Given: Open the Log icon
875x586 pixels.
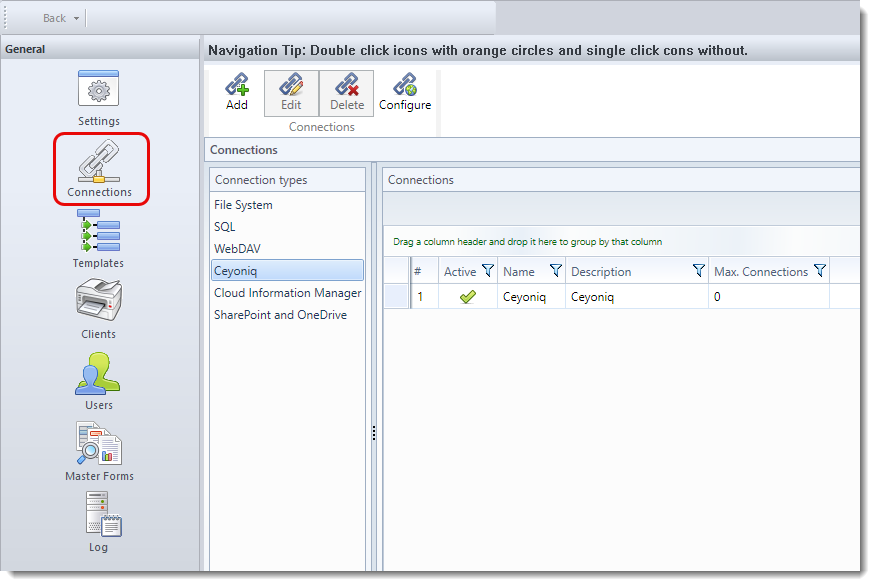Looking at the screenshot, I should click(x=99, y=516).
